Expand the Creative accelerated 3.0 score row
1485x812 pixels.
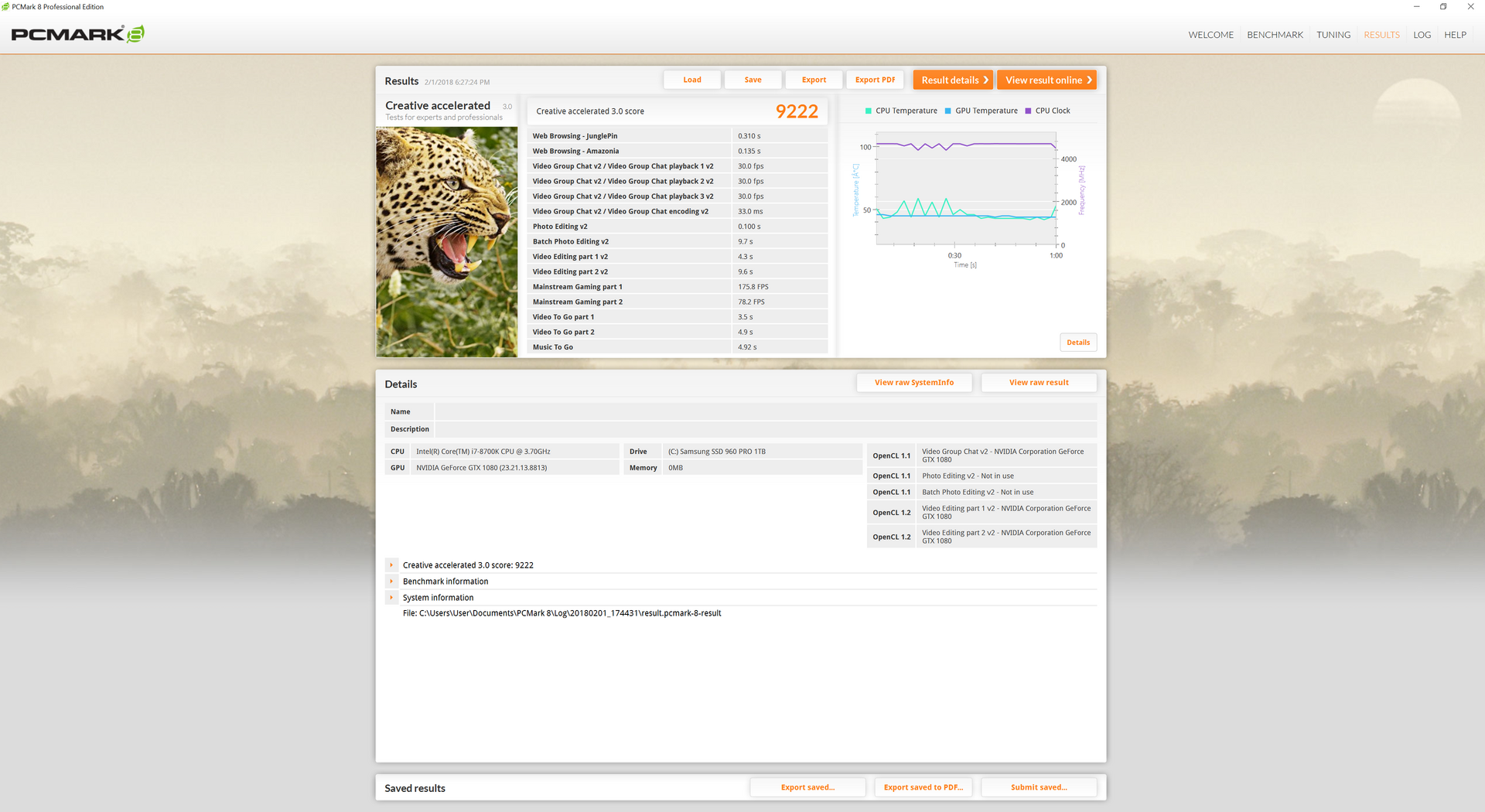tap(391, 565)
